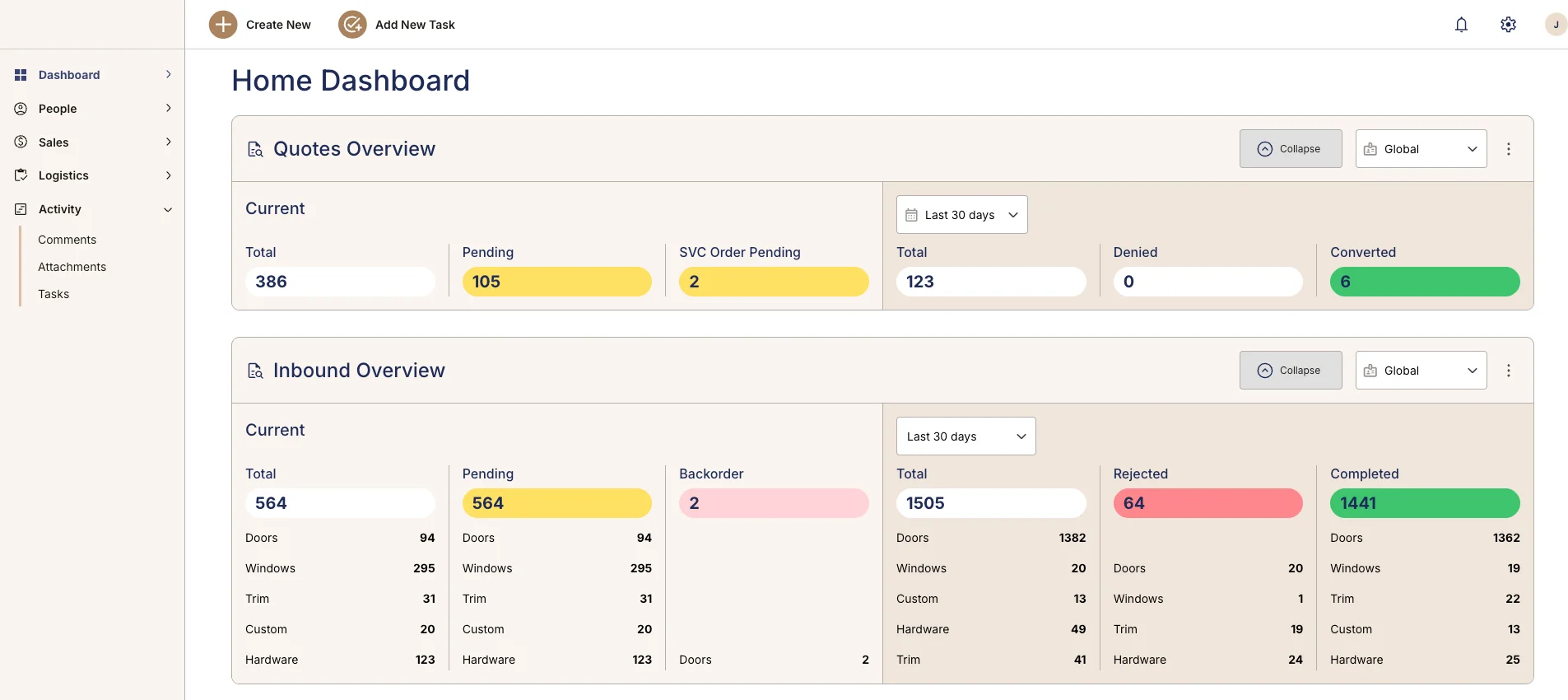This screenshot has width=1568, height=700.
Task: Go to Tasks under Activity
Action: tap(54, 294)
